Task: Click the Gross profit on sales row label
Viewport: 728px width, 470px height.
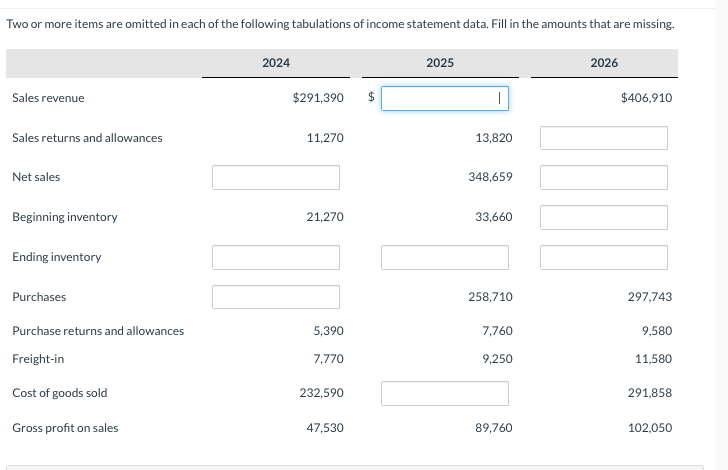Action: point(65,428)
